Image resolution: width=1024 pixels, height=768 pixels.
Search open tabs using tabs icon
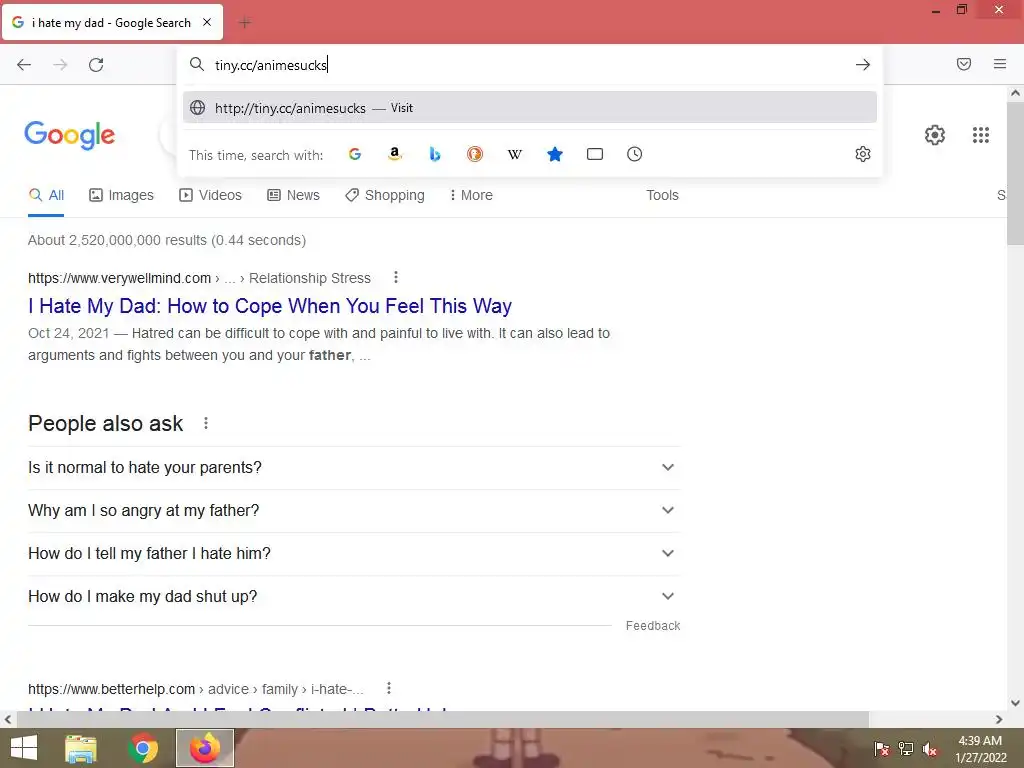coord(595,154)
